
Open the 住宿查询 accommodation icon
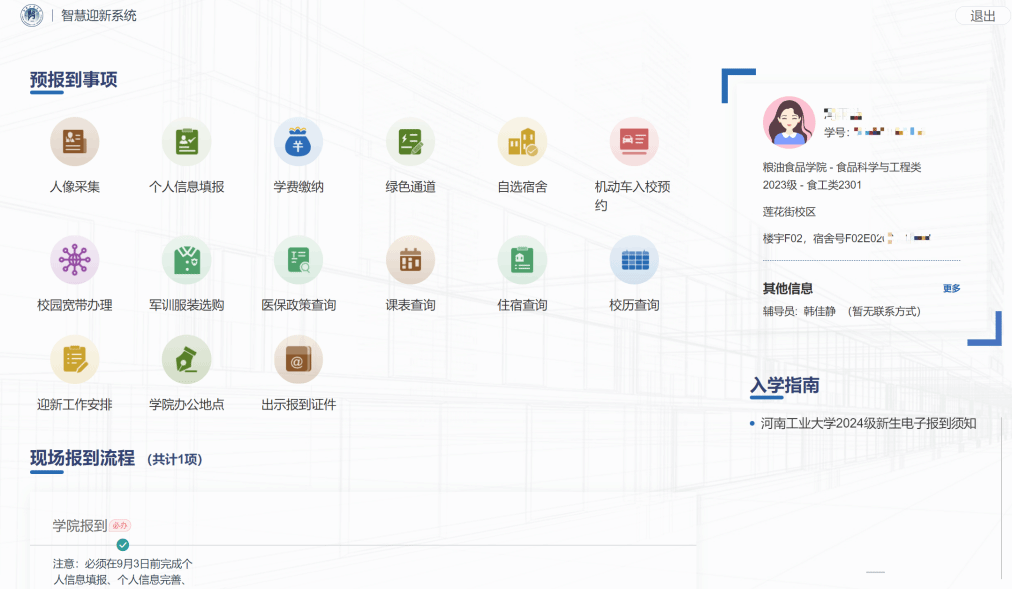(523, 260)
